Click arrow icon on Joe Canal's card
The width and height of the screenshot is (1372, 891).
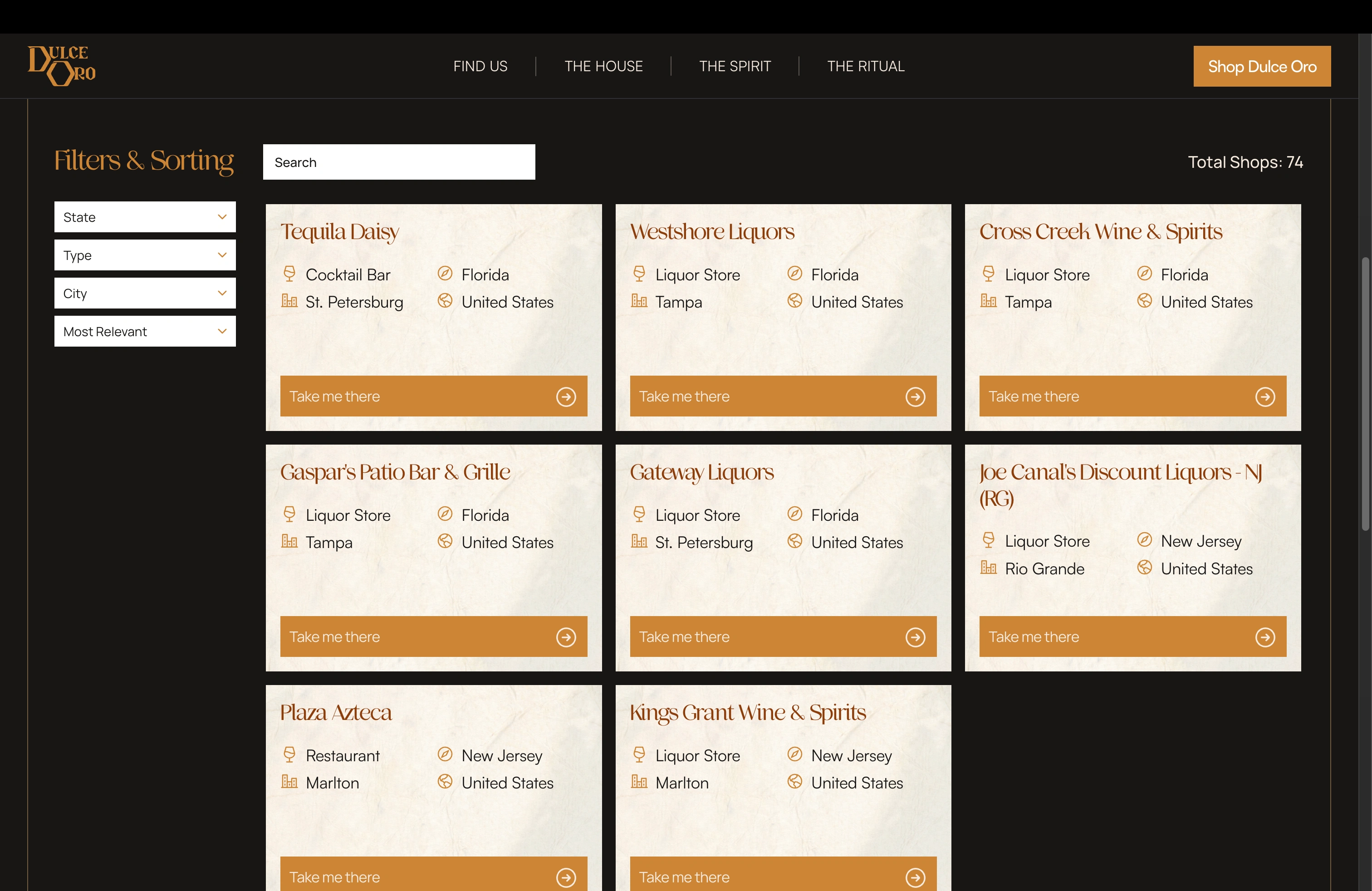[1265, 637]
